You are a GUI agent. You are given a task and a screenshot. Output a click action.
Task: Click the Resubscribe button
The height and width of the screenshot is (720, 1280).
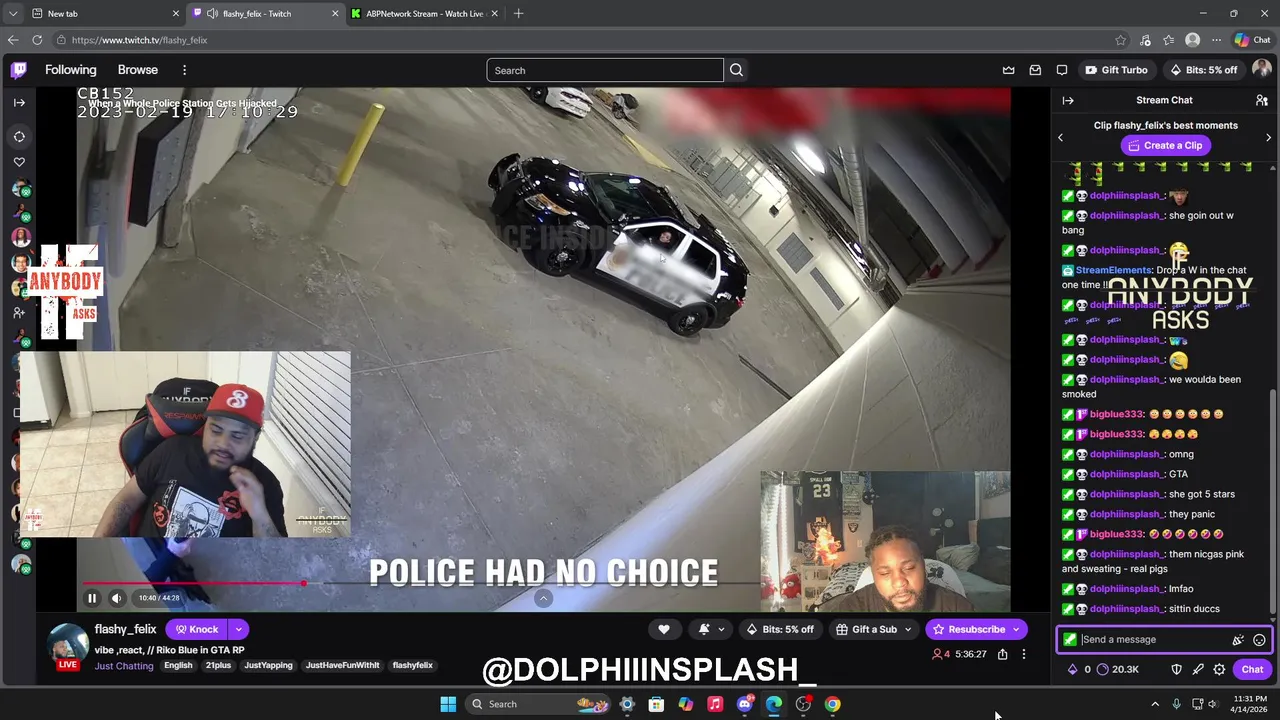(967, 629)
